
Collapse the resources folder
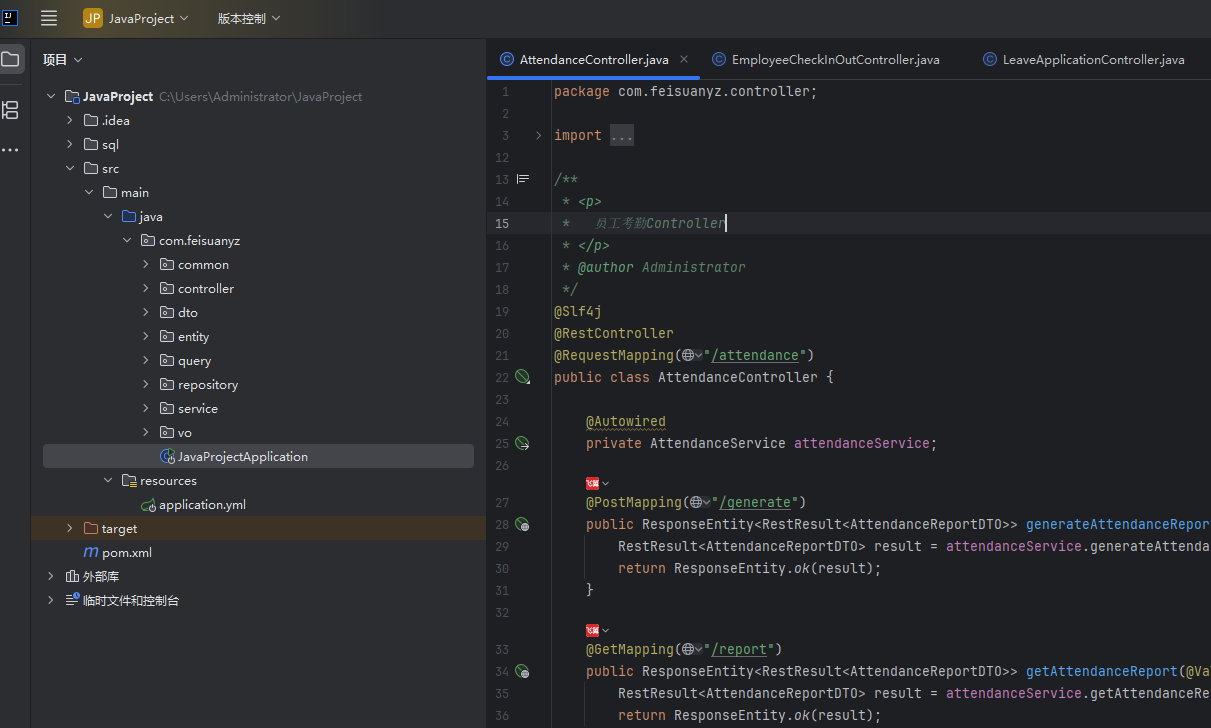click(108, 481)
